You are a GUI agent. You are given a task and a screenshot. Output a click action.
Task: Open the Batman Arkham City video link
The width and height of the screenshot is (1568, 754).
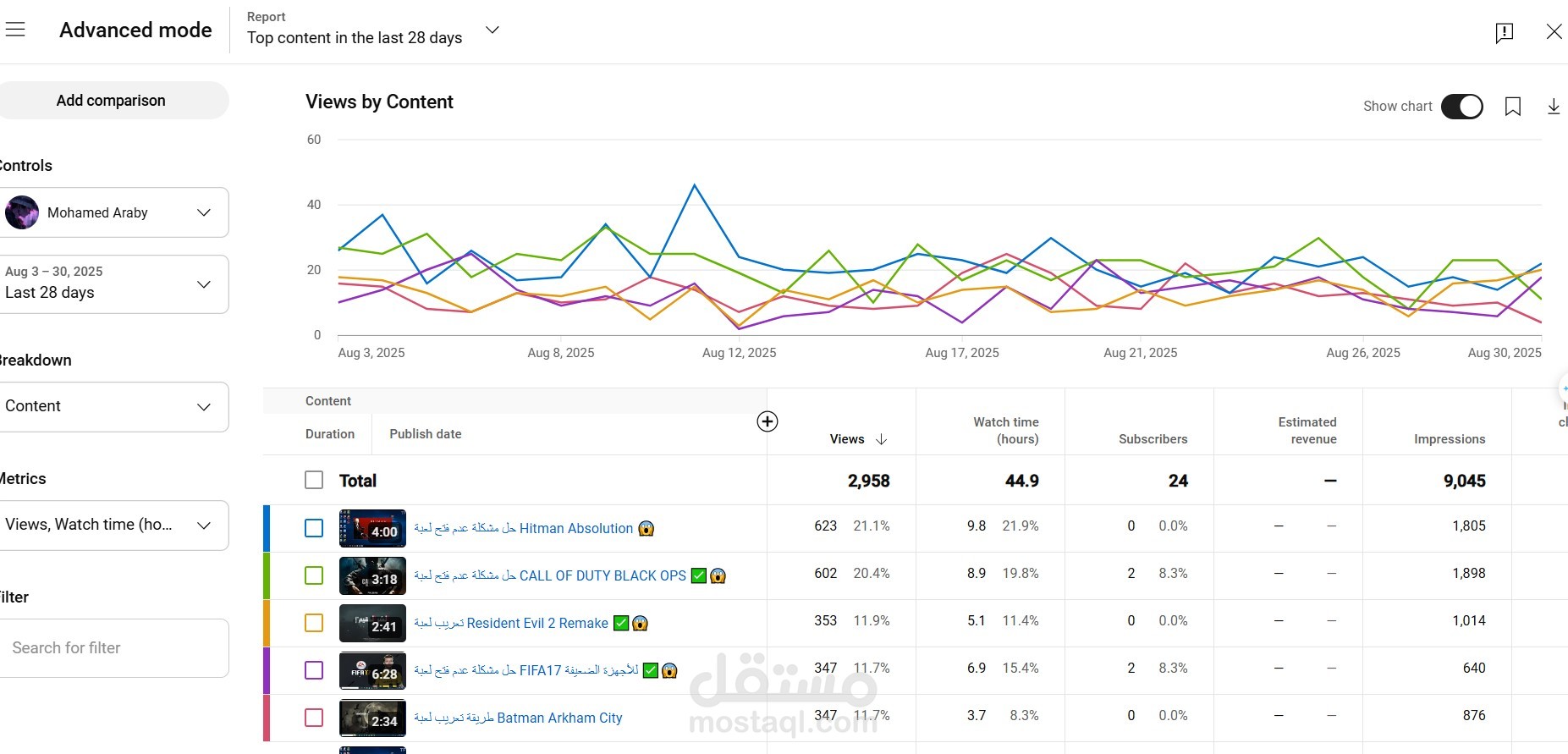(518, 718)
